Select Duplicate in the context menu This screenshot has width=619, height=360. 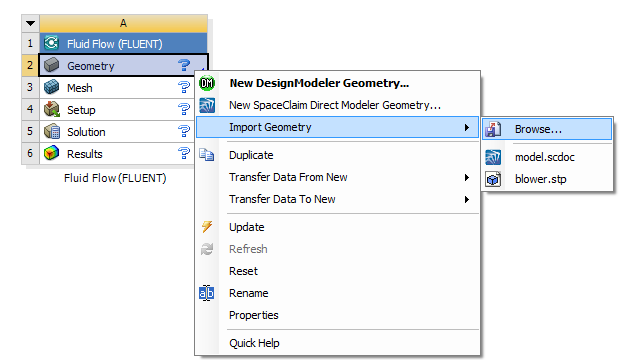click(251, 155)
